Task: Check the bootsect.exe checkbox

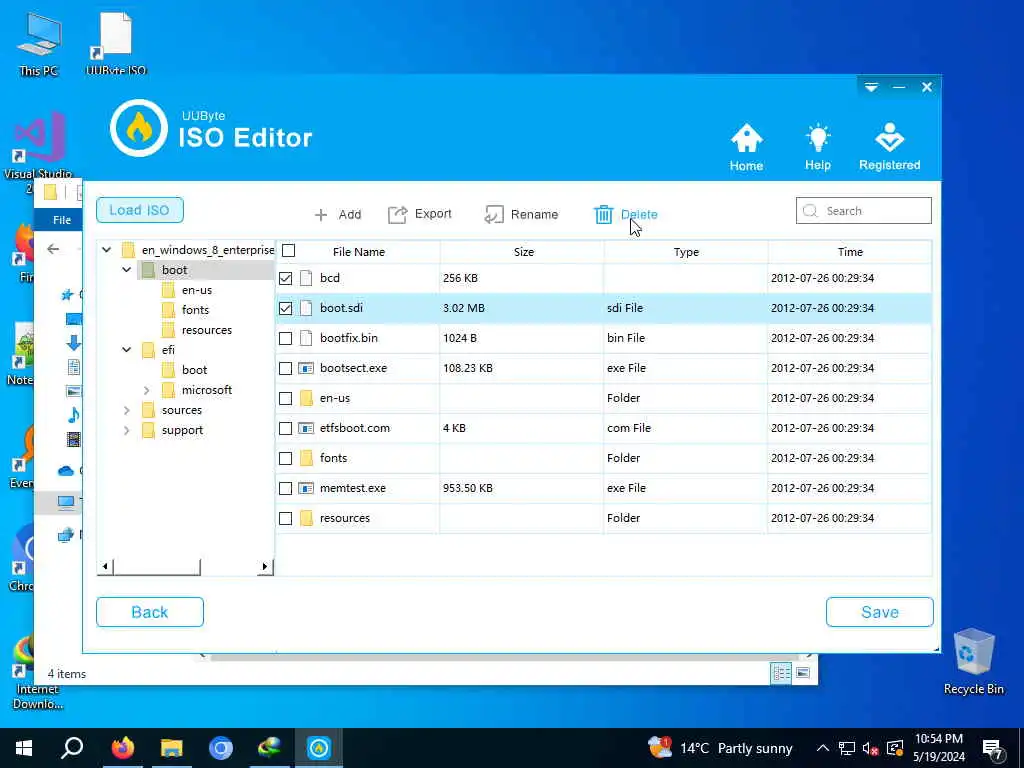Action: tap(285, 368)
